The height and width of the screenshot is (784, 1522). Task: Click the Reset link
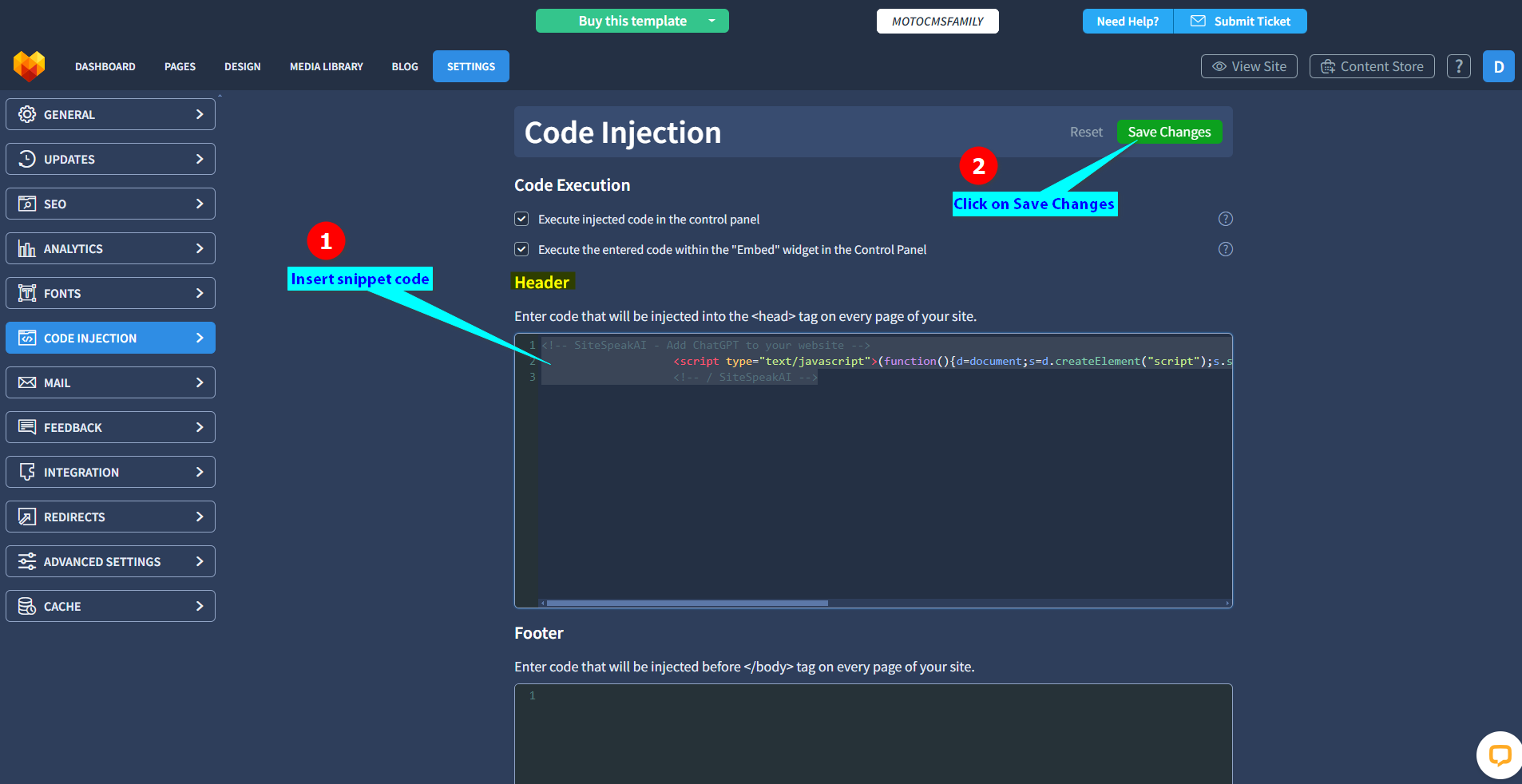tap(1085, 132)
